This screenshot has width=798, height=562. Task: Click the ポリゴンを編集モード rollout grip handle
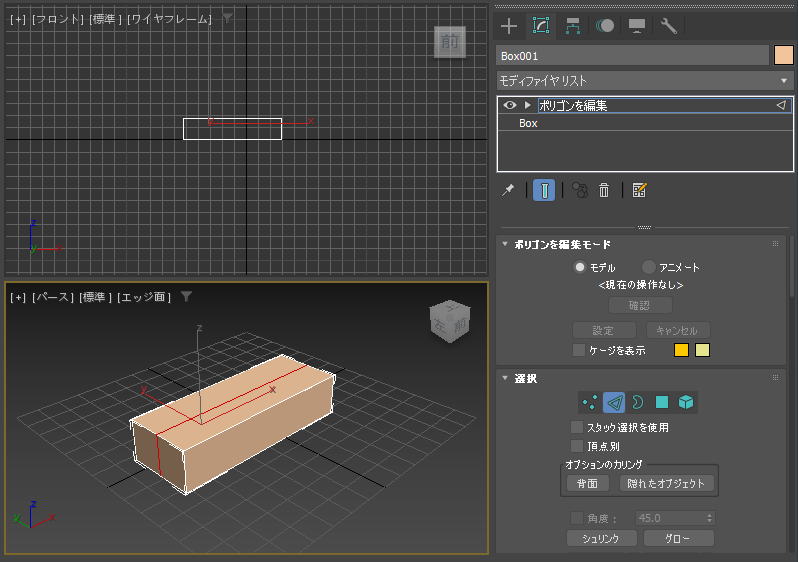(775, 244)
